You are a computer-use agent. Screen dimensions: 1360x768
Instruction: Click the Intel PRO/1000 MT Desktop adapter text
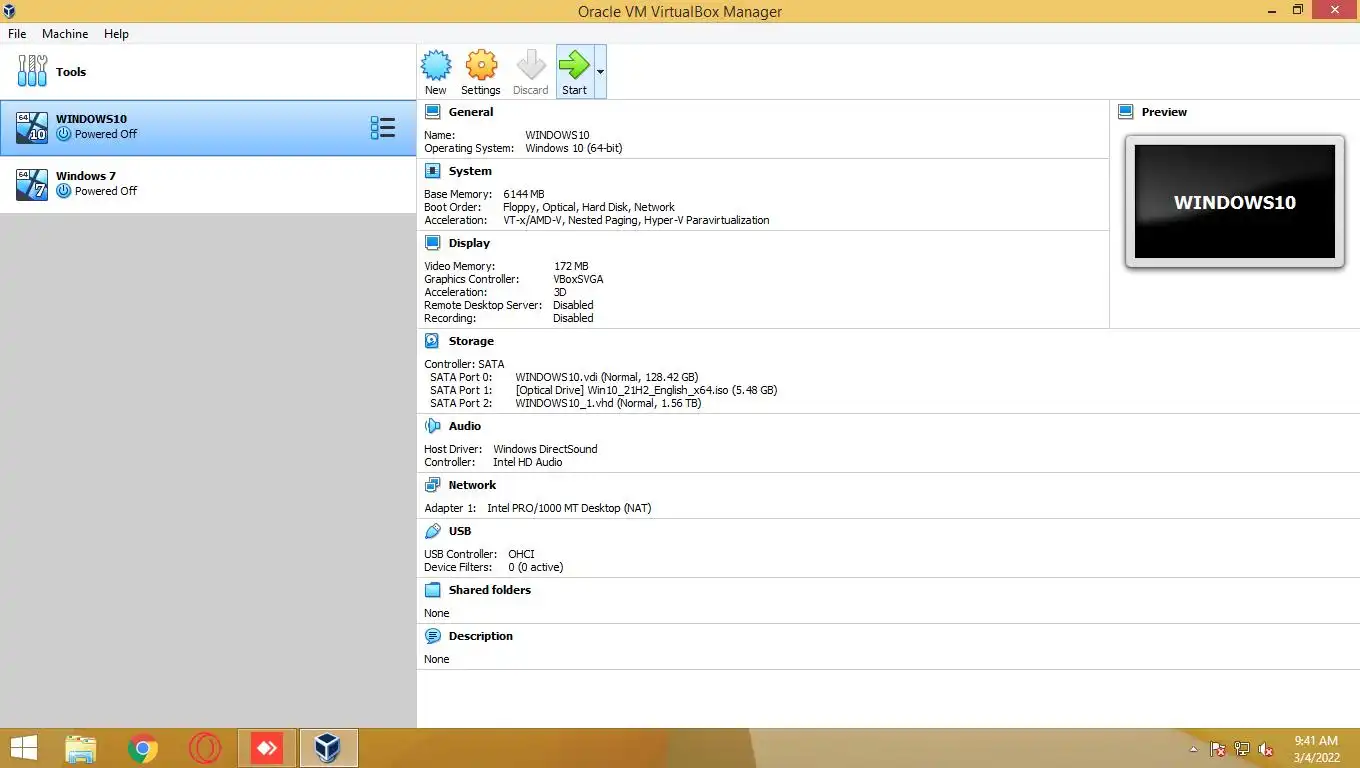tap(569, 508)
